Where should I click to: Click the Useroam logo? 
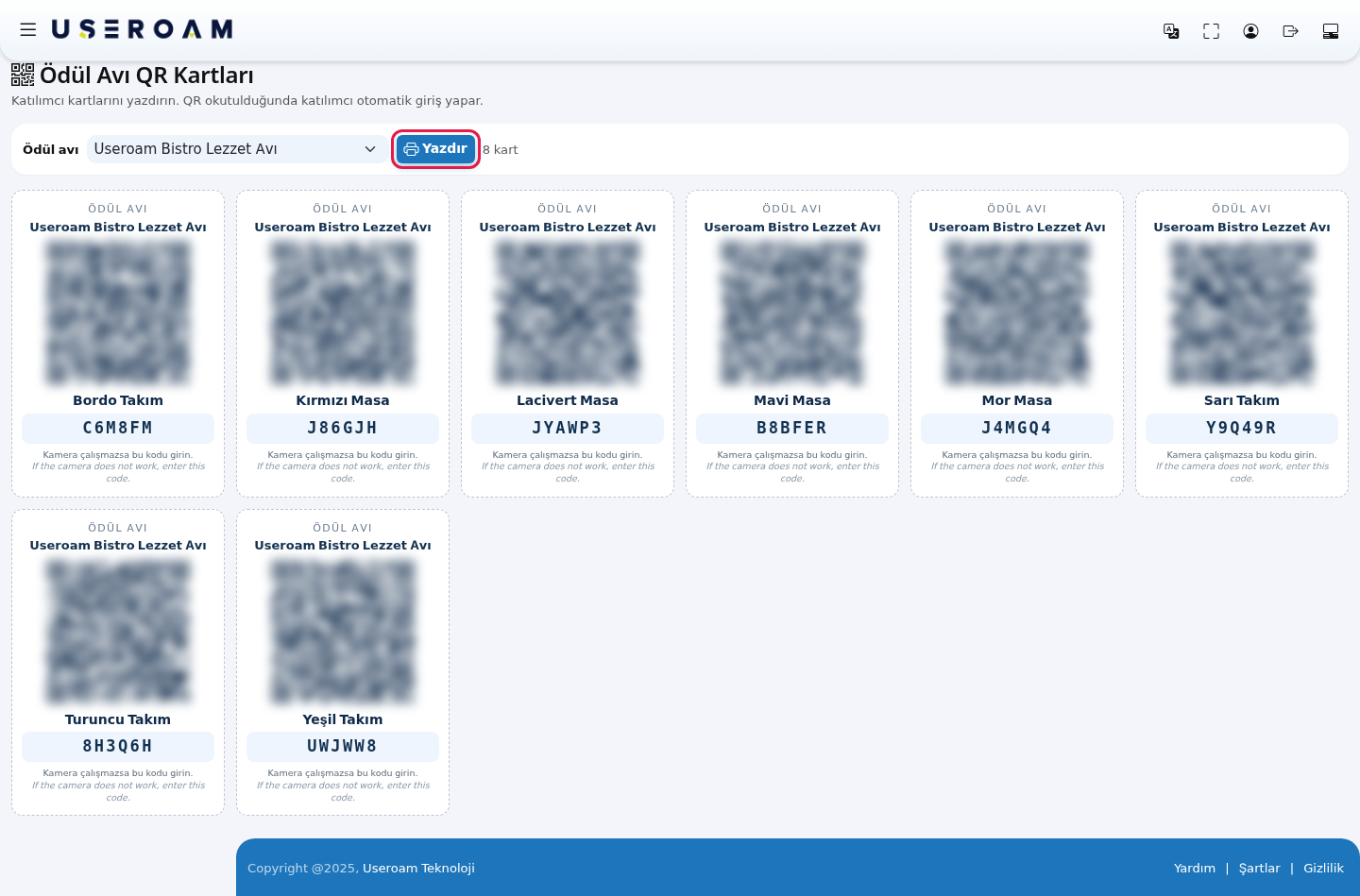142,29
